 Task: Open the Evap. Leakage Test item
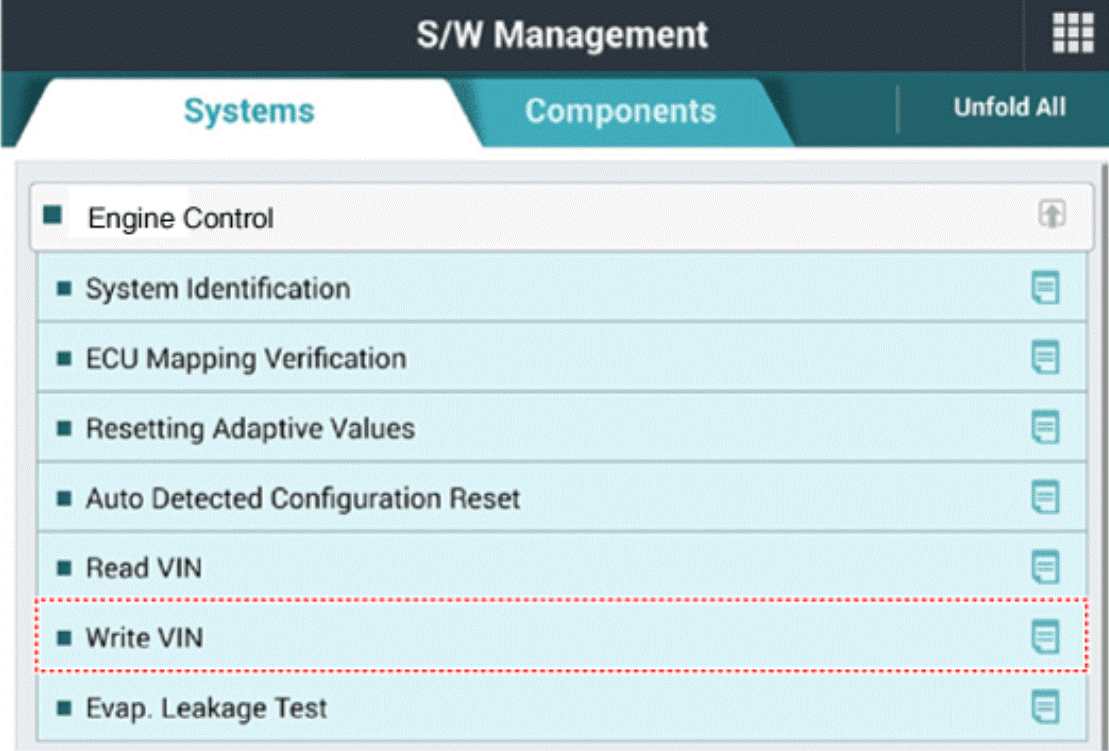tap(206, 708)
